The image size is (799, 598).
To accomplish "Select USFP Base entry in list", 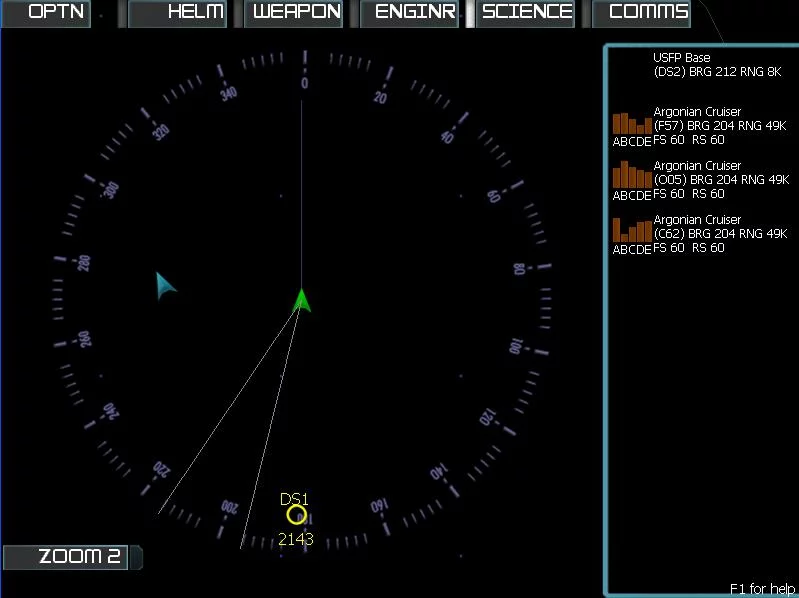I will (681, 58).
